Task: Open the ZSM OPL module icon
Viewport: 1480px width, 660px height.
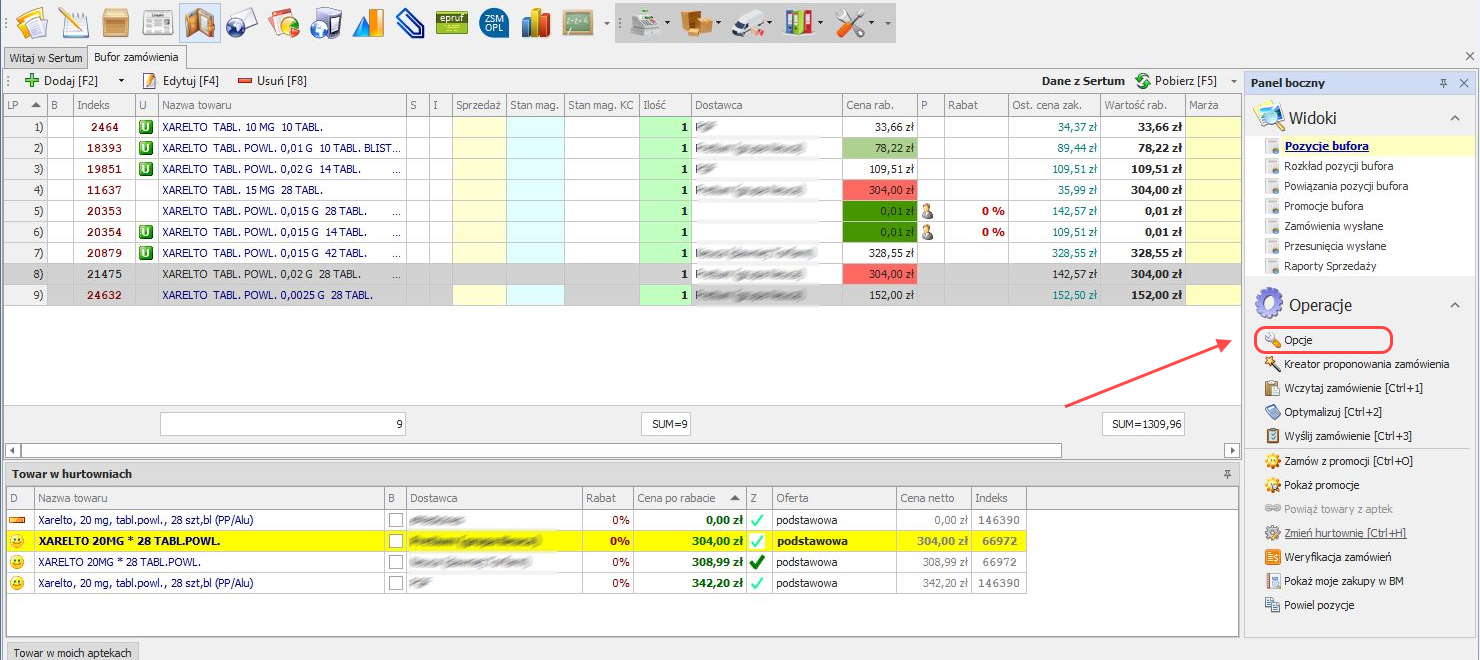Action: click(494, 22)
